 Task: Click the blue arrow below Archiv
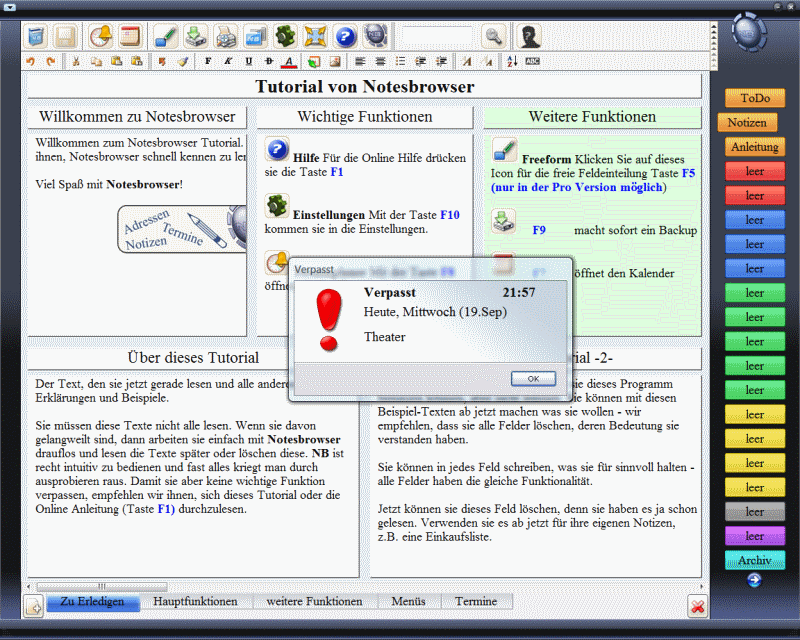[x=755, y=580]
